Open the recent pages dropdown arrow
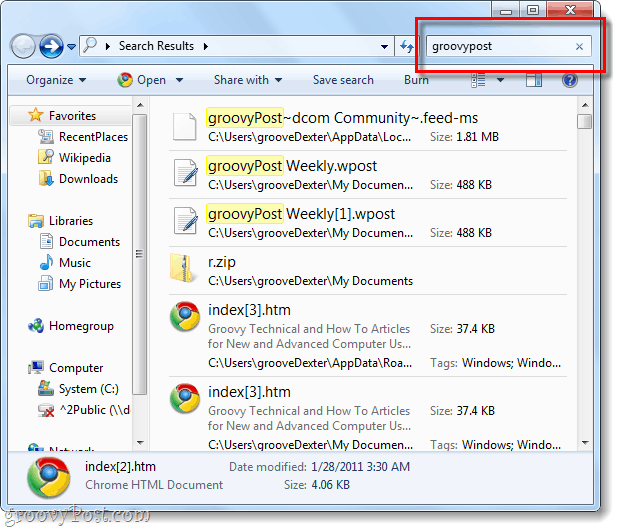 71,47
